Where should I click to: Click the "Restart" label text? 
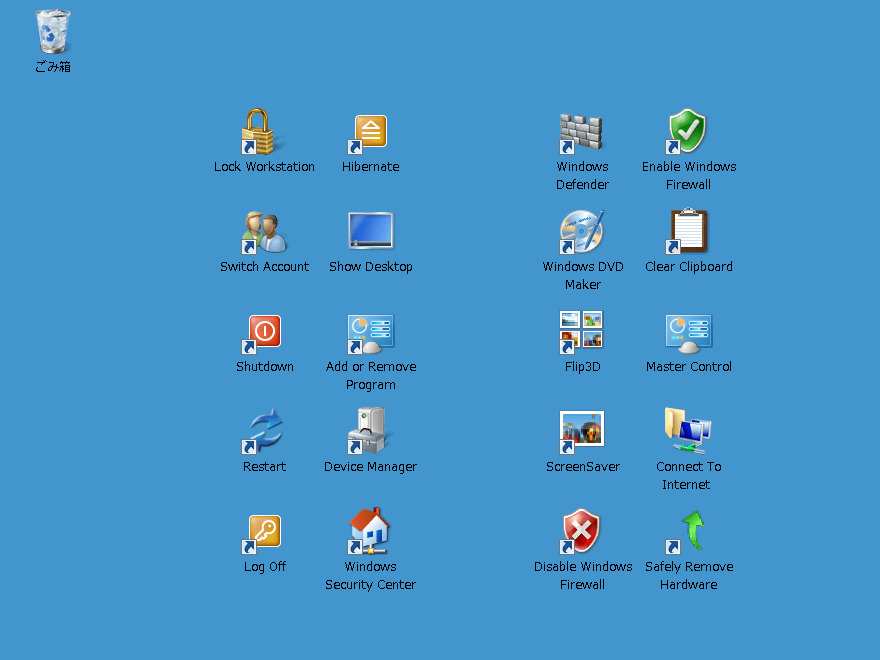coord(264,466)
